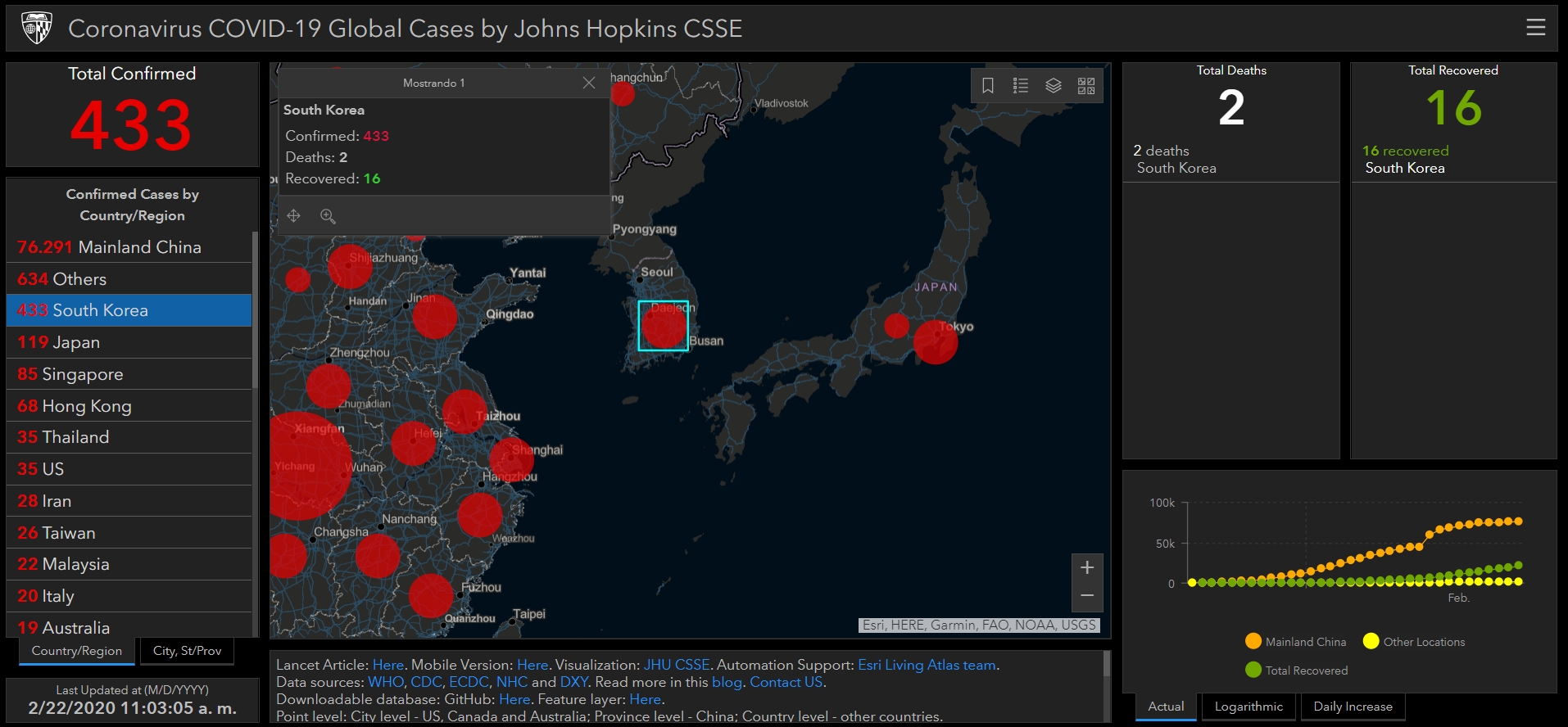Open the Lancet Article Here link
1568x727 pixels.
pyautogui.click(x=387, y=665)
